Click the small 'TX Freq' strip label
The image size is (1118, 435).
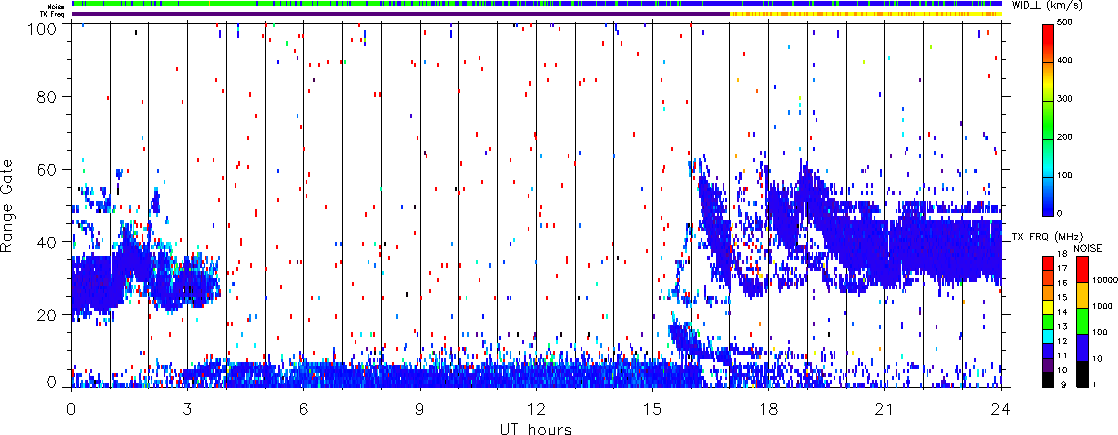pos(52,13)
